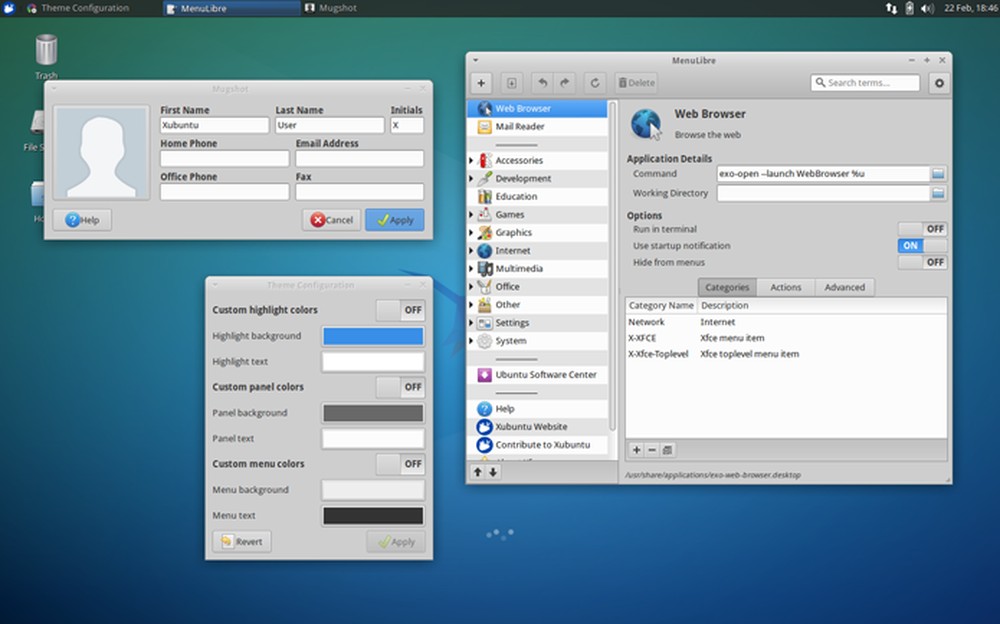Click the Redo icon in MenuLibre toolbar

click(x=562, y=82)
